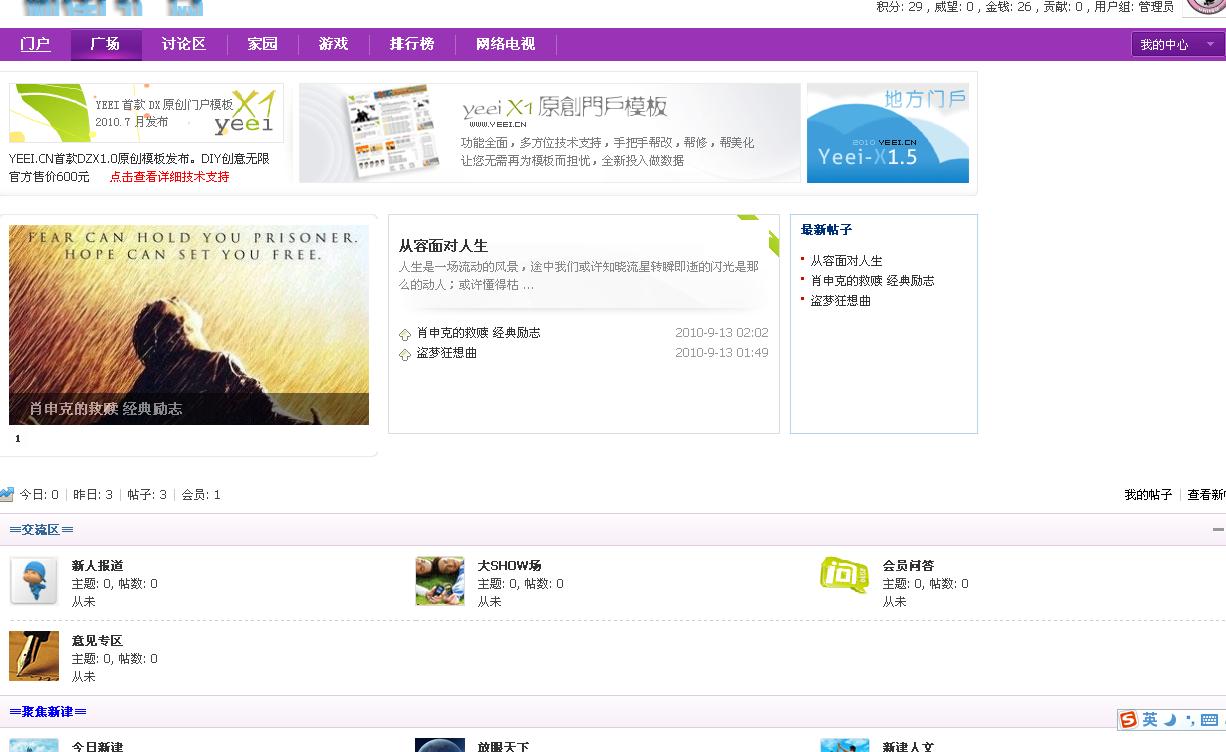Switch to the 游戏 tab
Screen dimensions: 1226x752
pos(334,44)
